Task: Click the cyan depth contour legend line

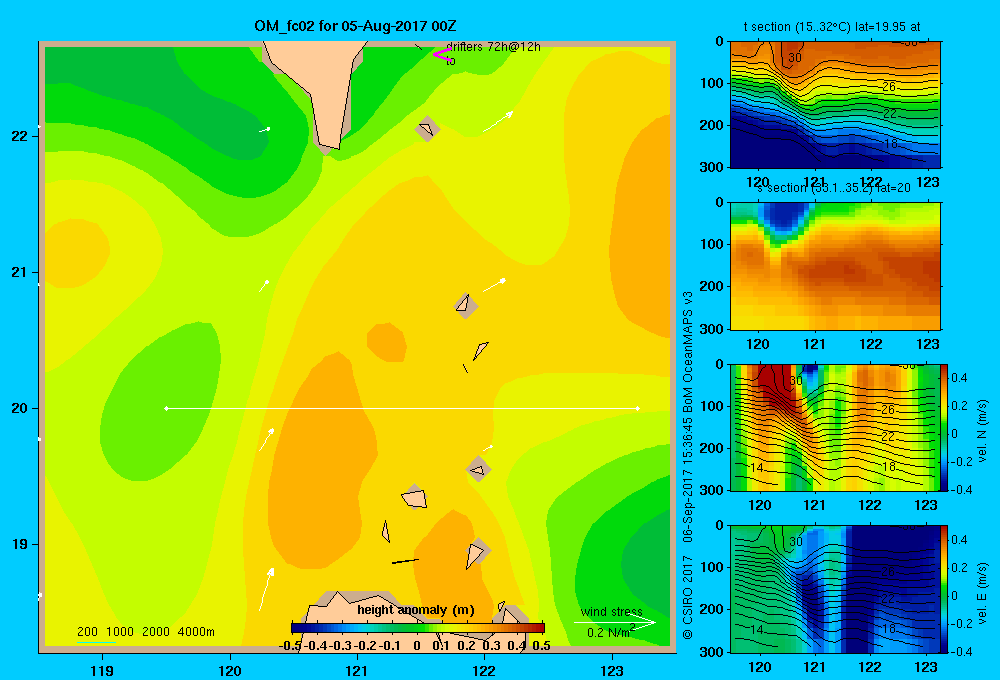Action: coord(96,642)
